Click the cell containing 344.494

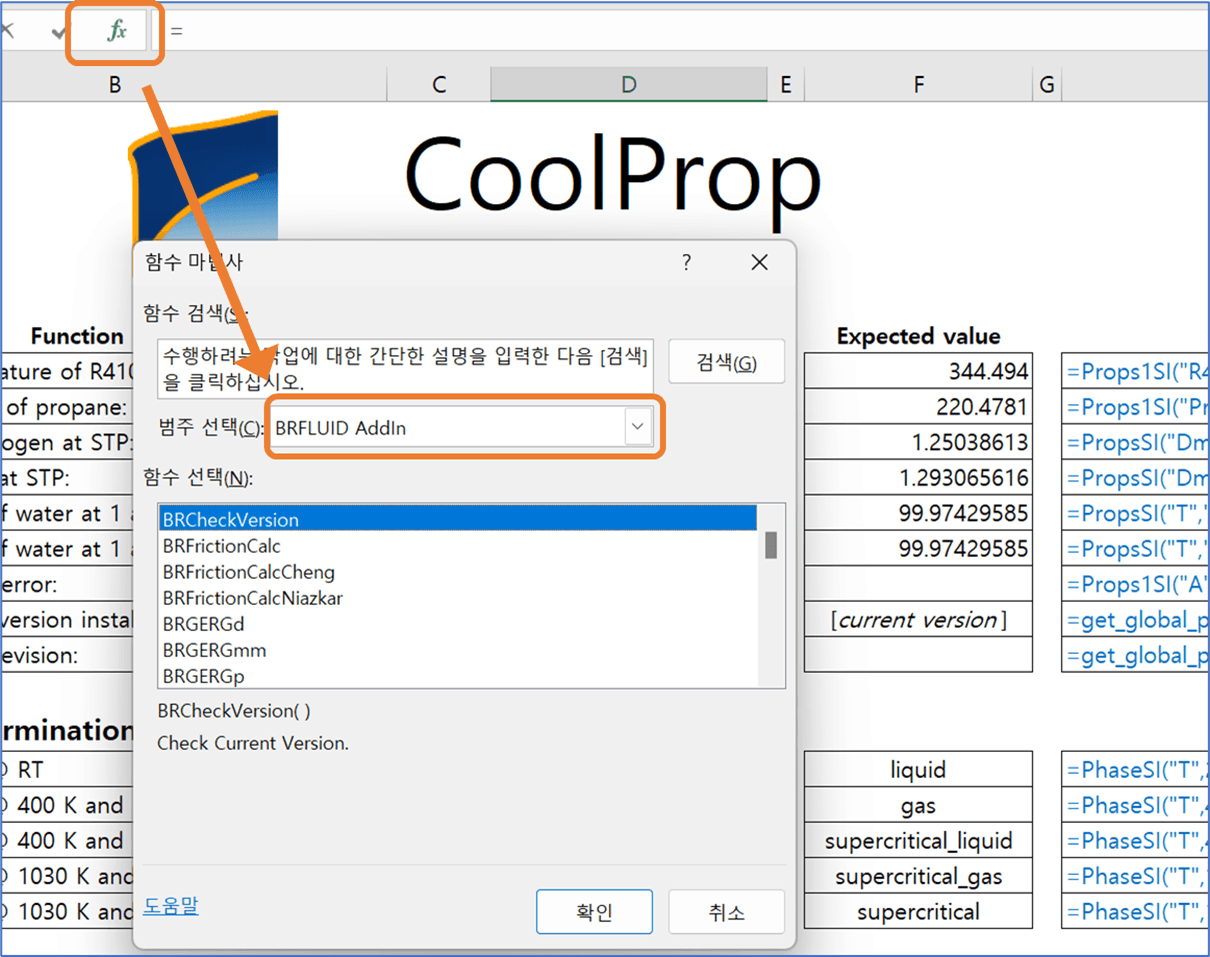918,372
